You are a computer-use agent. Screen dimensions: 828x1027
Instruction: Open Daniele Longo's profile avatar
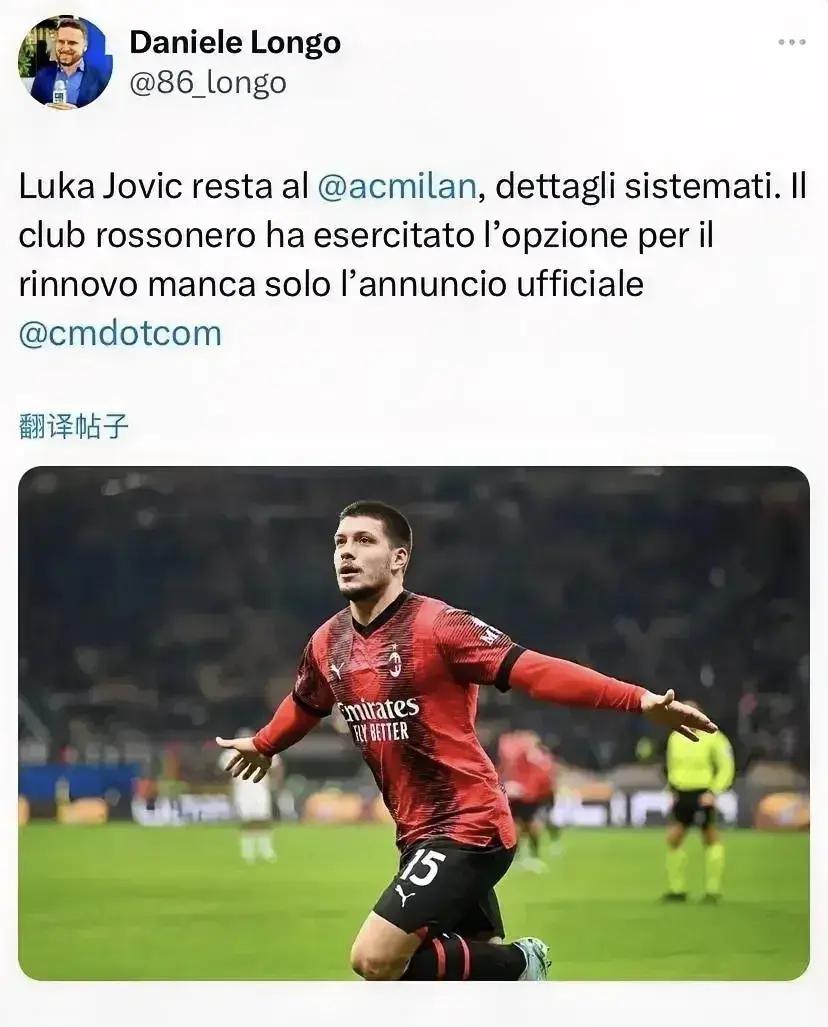65,62
